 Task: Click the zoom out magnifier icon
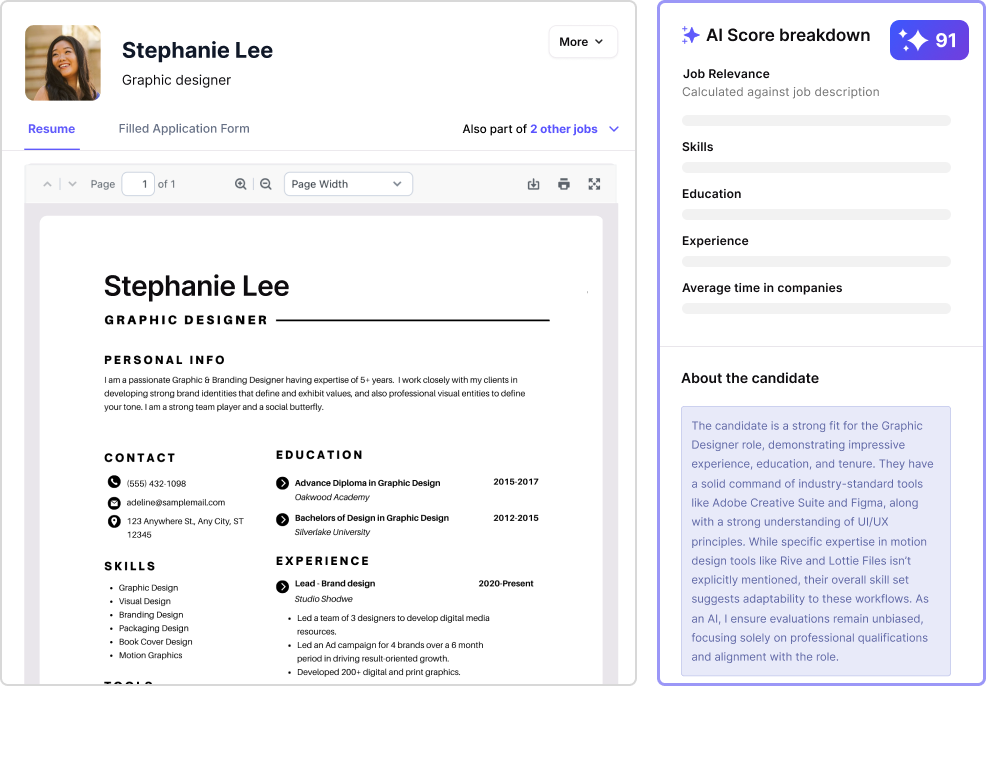pos(266,184)
